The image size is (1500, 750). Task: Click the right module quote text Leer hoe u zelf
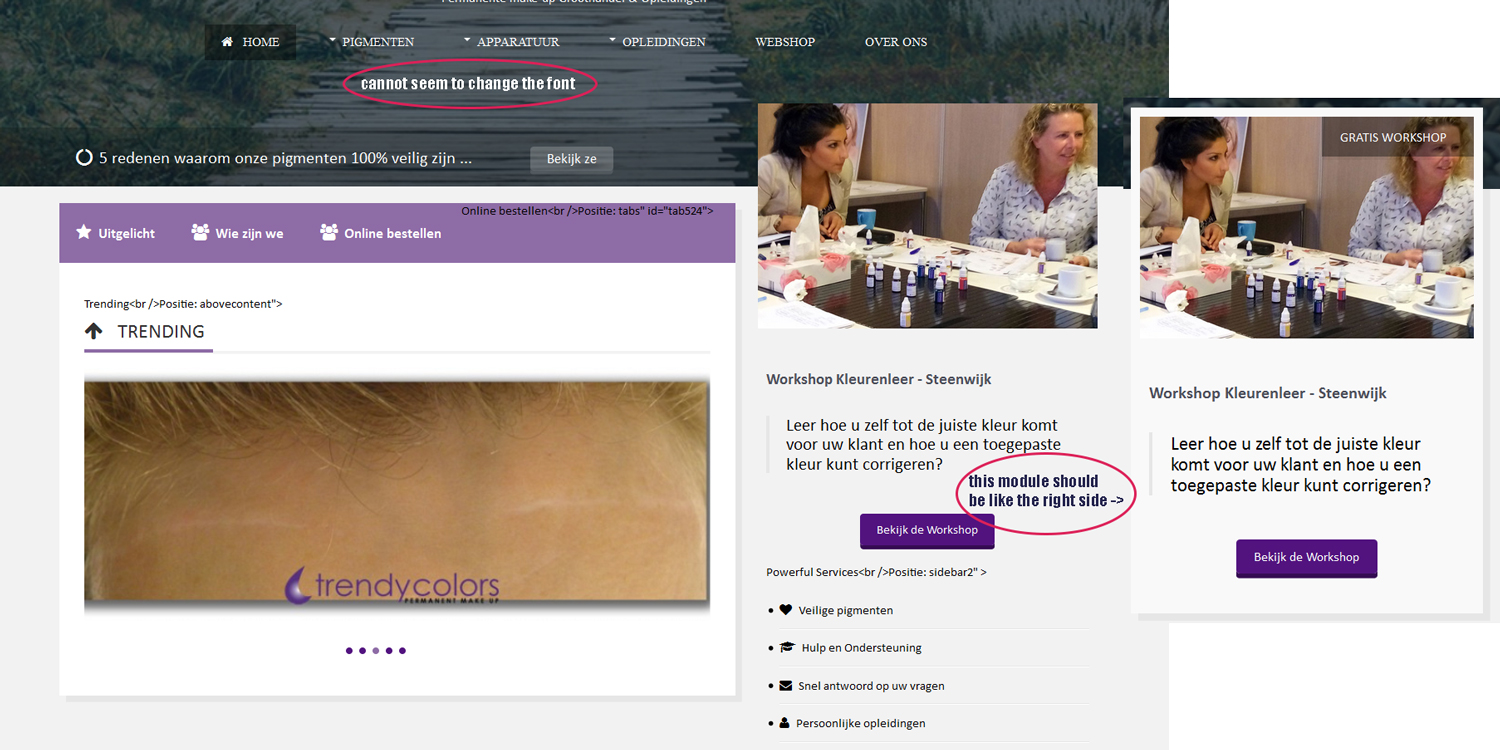click(x=1300, y=464)
